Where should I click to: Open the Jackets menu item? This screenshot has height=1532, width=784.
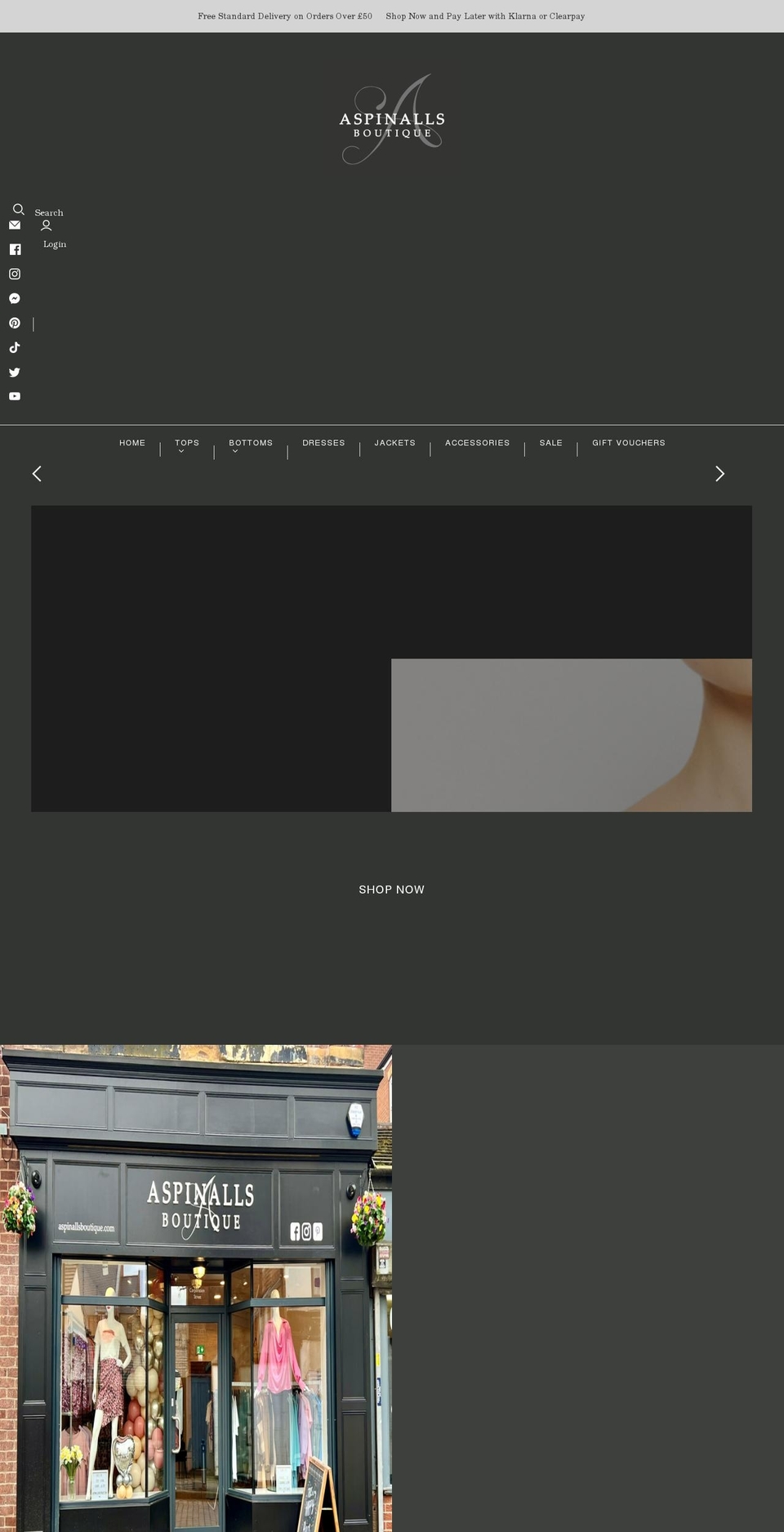pos(395,443)
